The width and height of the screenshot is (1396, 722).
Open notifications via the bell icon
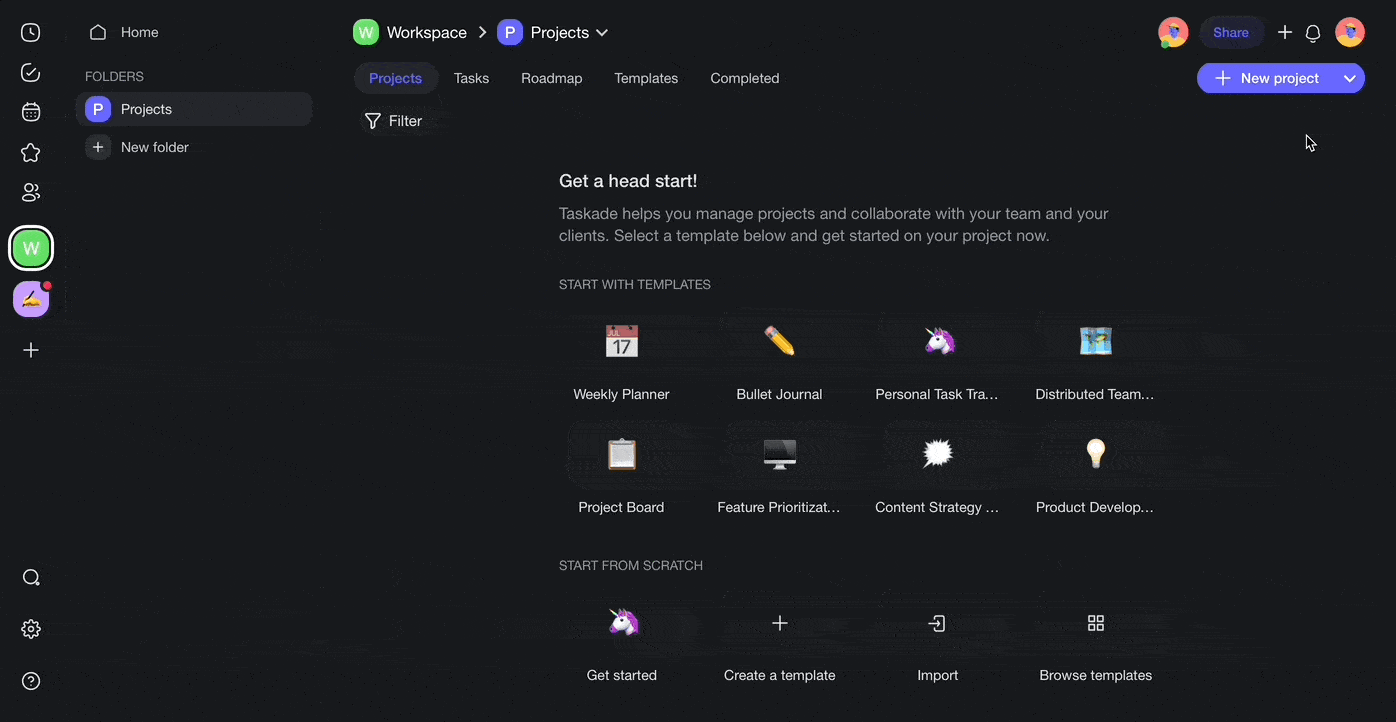pyautogui.click(x=1312, y=32)
